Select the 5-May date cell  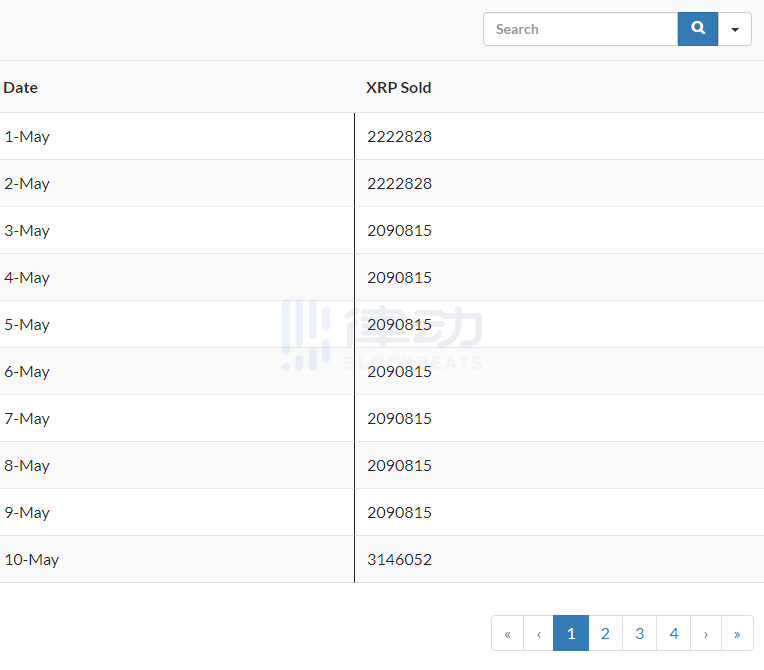(177, 325)
